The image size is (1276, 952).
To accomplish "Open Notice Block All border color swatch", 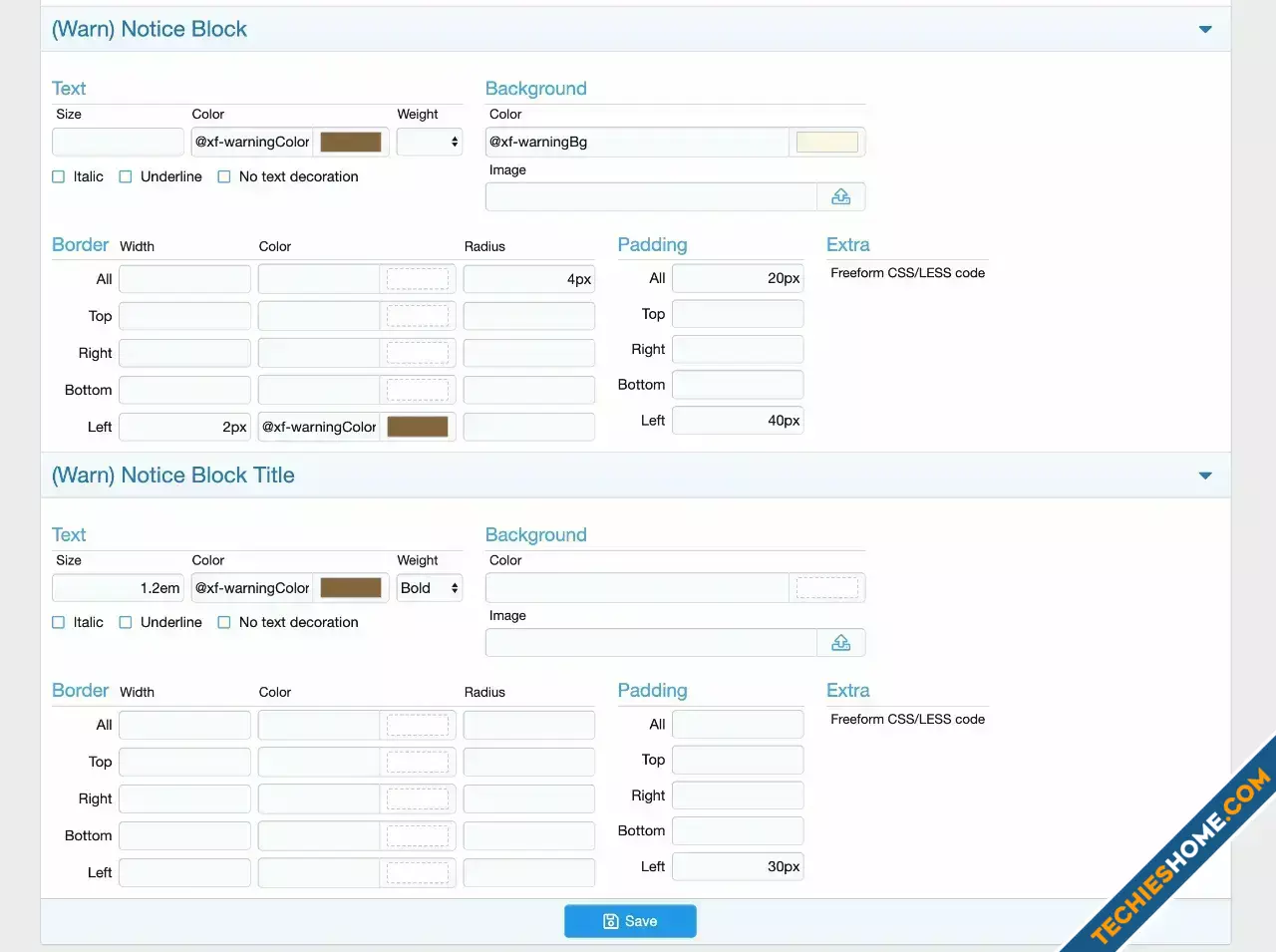I will pos(418,279).
